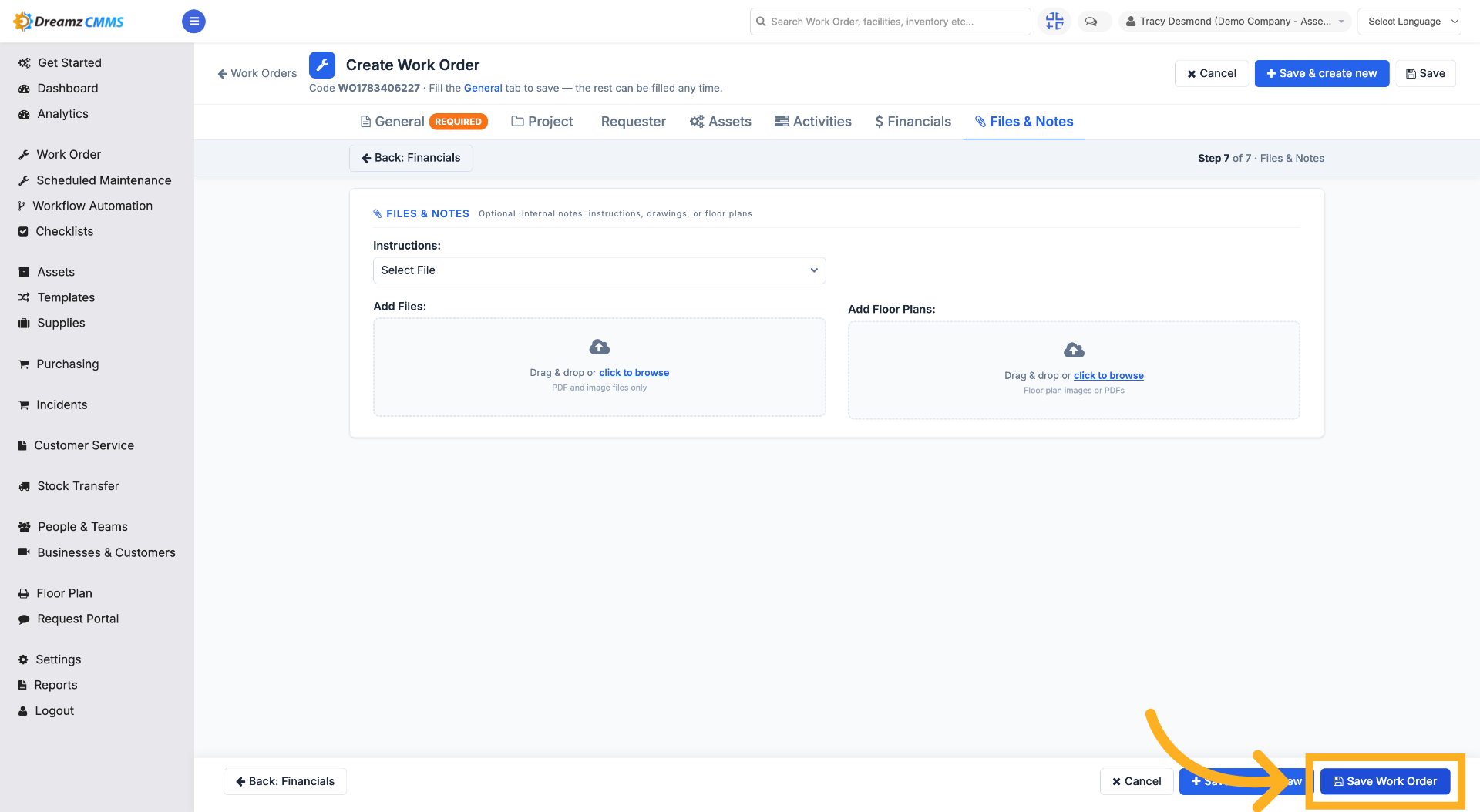Image resolution: width=1480 pixels, height=812 pixels.
Task: Open Scheduled Maintenance in sidebar
Action: click(95, 180)
